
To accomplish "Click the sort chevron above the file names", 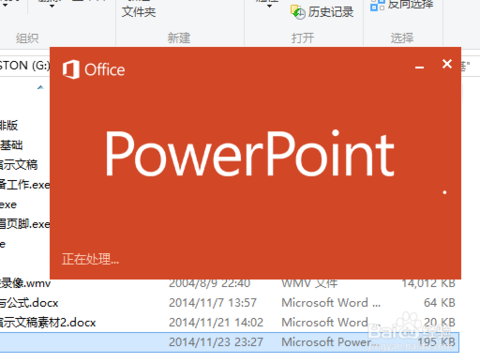I will (x=40, y=87).
